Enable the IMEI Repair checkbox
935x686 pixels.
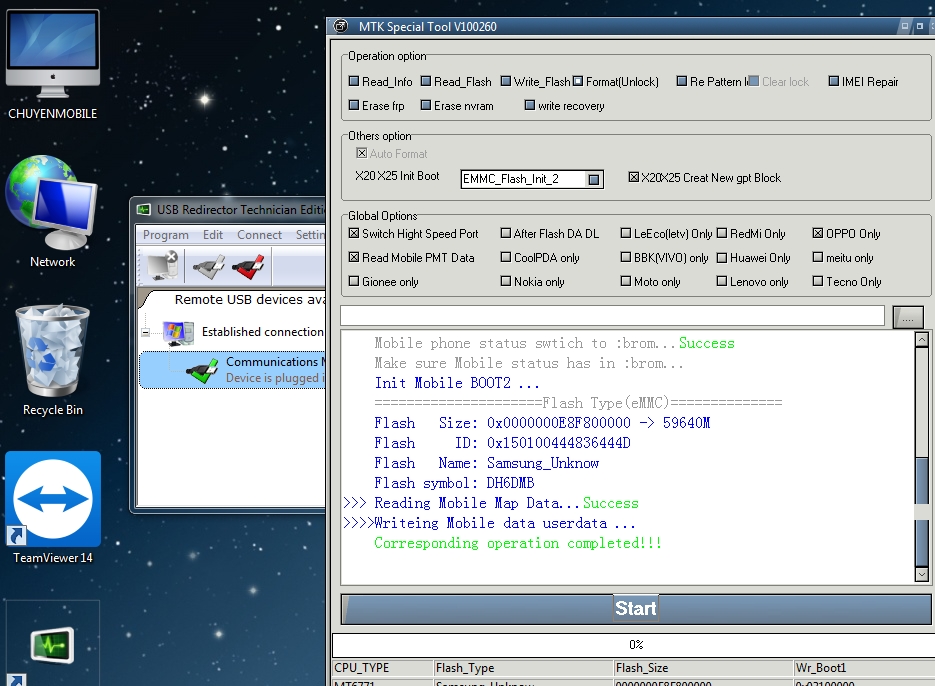click(x=834, y=81)
